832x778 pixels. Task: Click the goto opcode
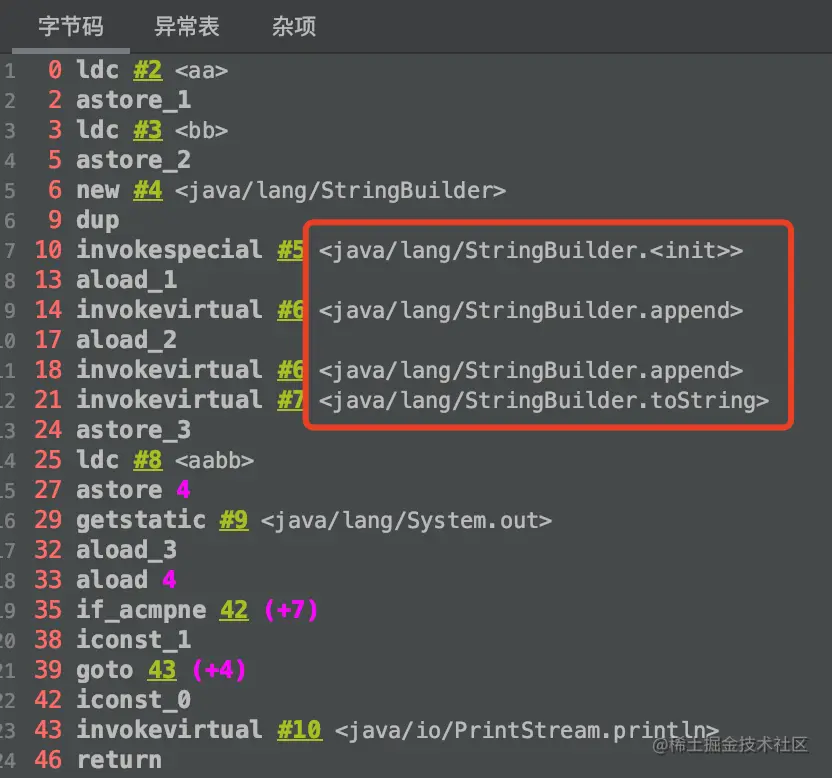pos(105,670)
